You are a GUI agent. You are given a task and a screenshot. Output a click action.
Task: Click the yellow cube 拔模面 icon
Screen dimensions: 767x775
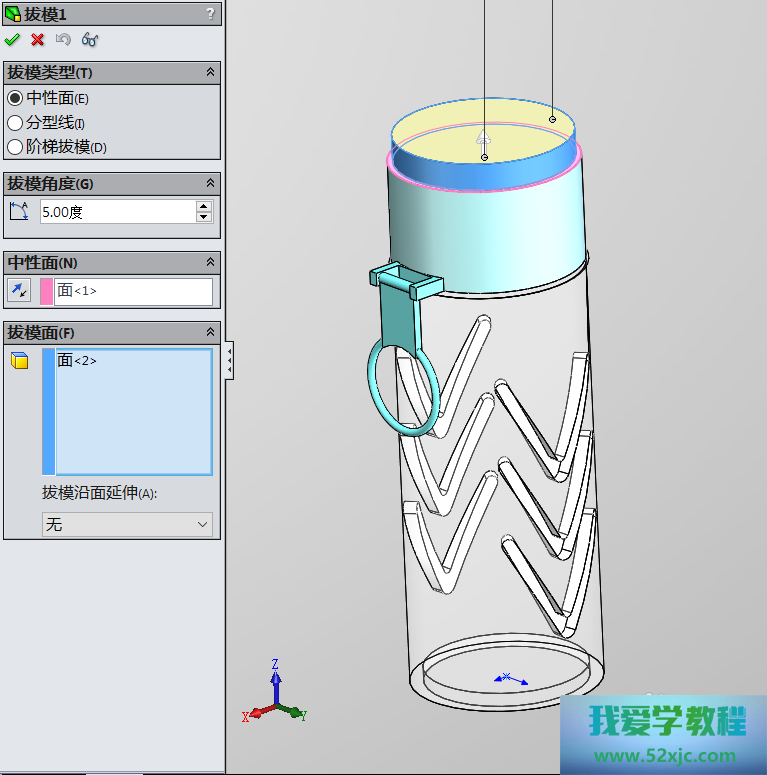[x=18, y=361]
